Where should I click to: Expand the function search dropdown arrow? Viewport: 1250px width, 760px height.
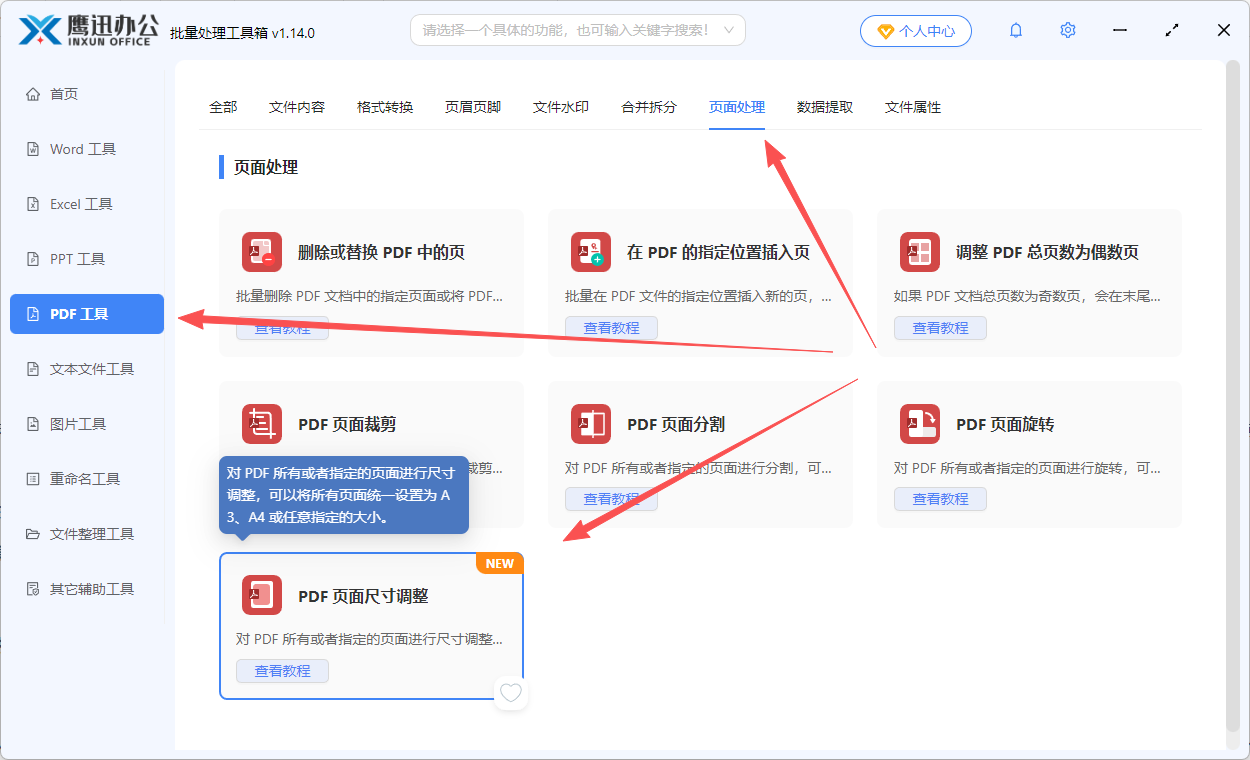728,30
